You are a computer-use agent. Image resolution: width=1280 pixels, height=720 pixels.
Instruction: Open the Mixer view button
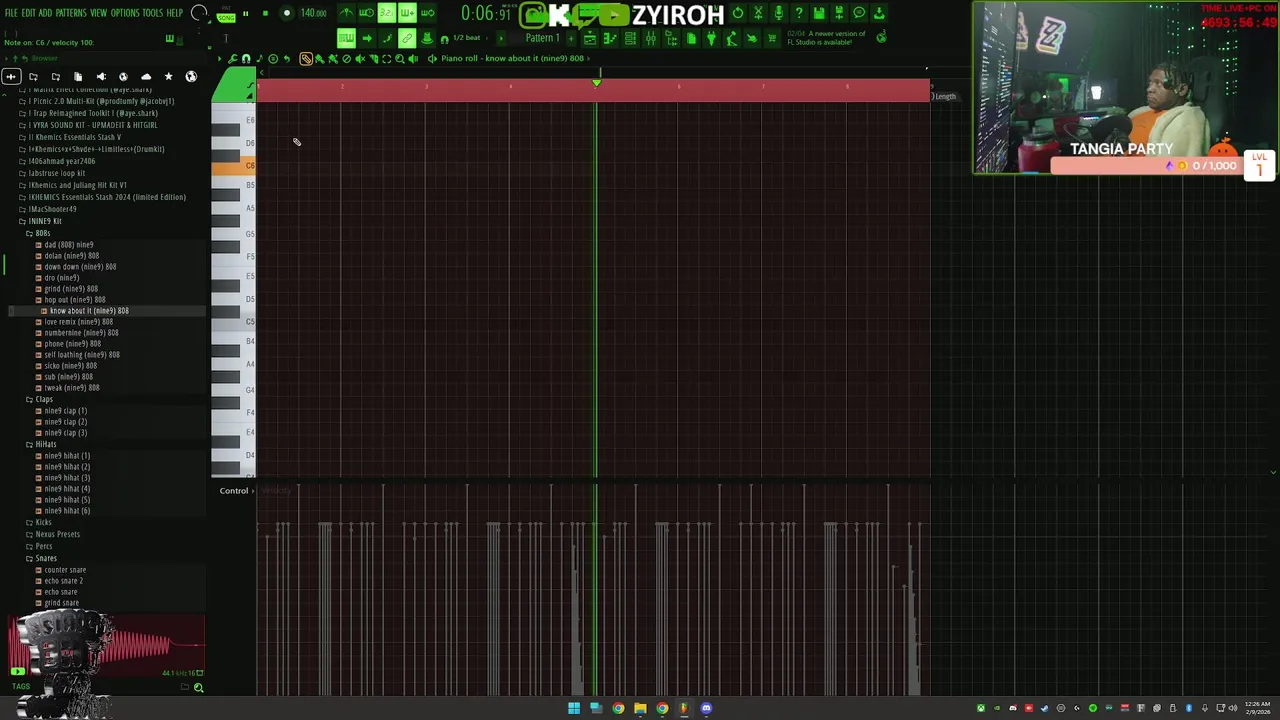(x=651, y=38)
